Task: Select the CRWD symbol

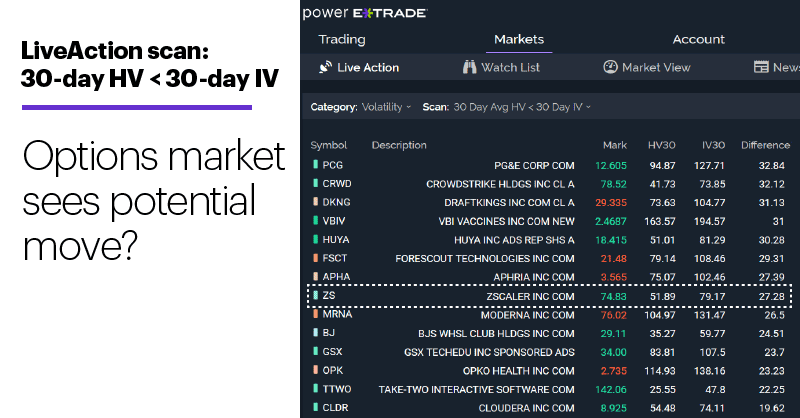Action: 337,183
